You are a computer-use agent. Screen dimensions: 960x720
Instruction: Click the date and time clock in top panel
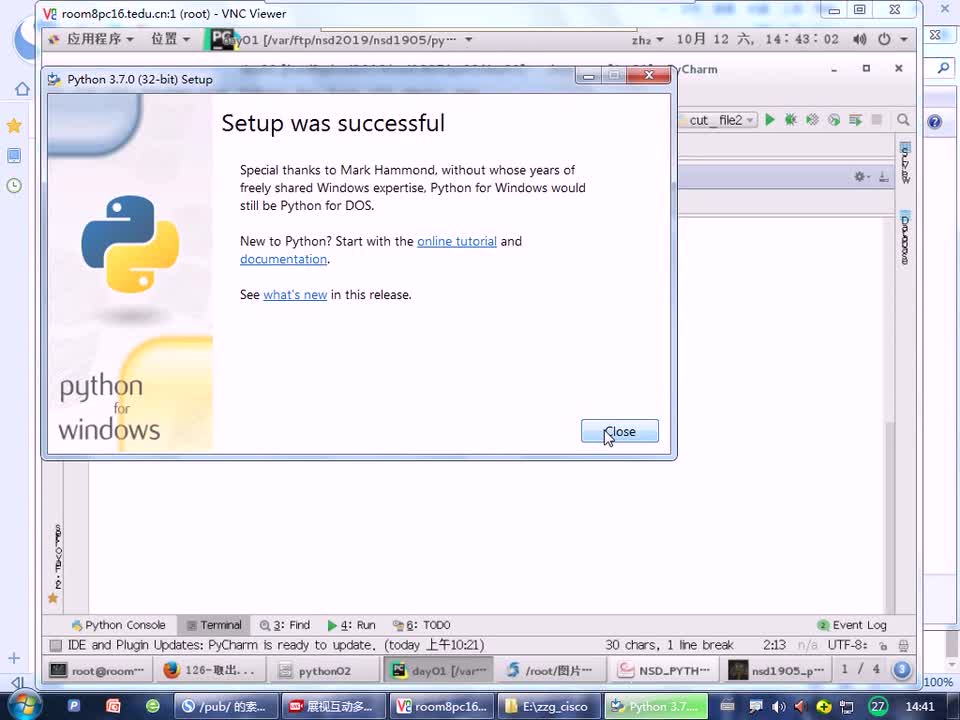[x=757, y=39]
